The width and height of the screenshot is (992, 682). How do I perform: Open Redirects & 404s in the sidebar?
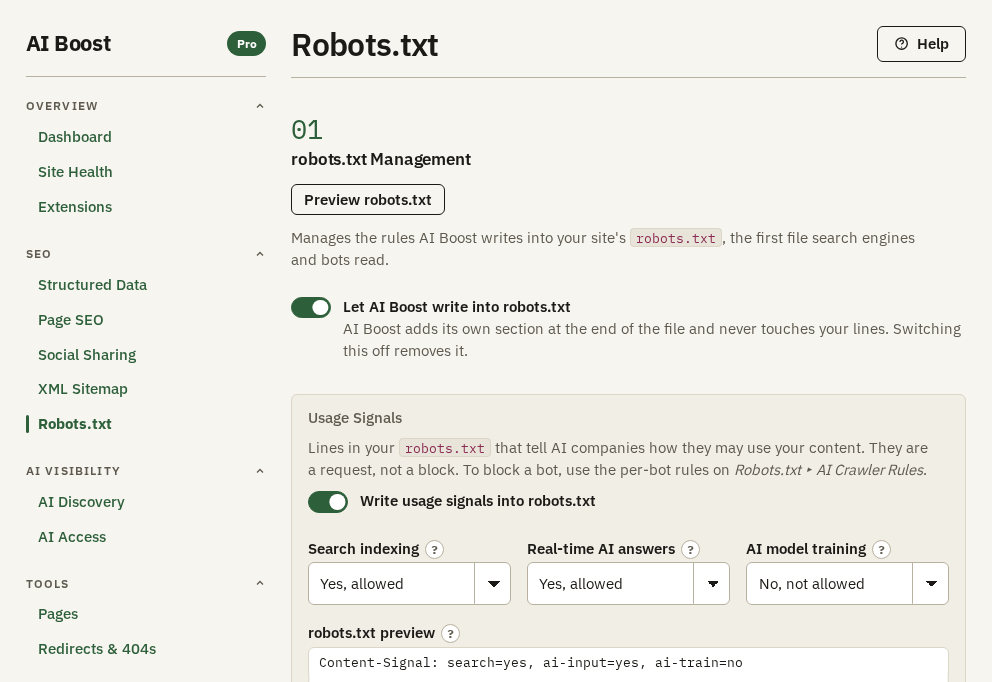tap(97, 649)
